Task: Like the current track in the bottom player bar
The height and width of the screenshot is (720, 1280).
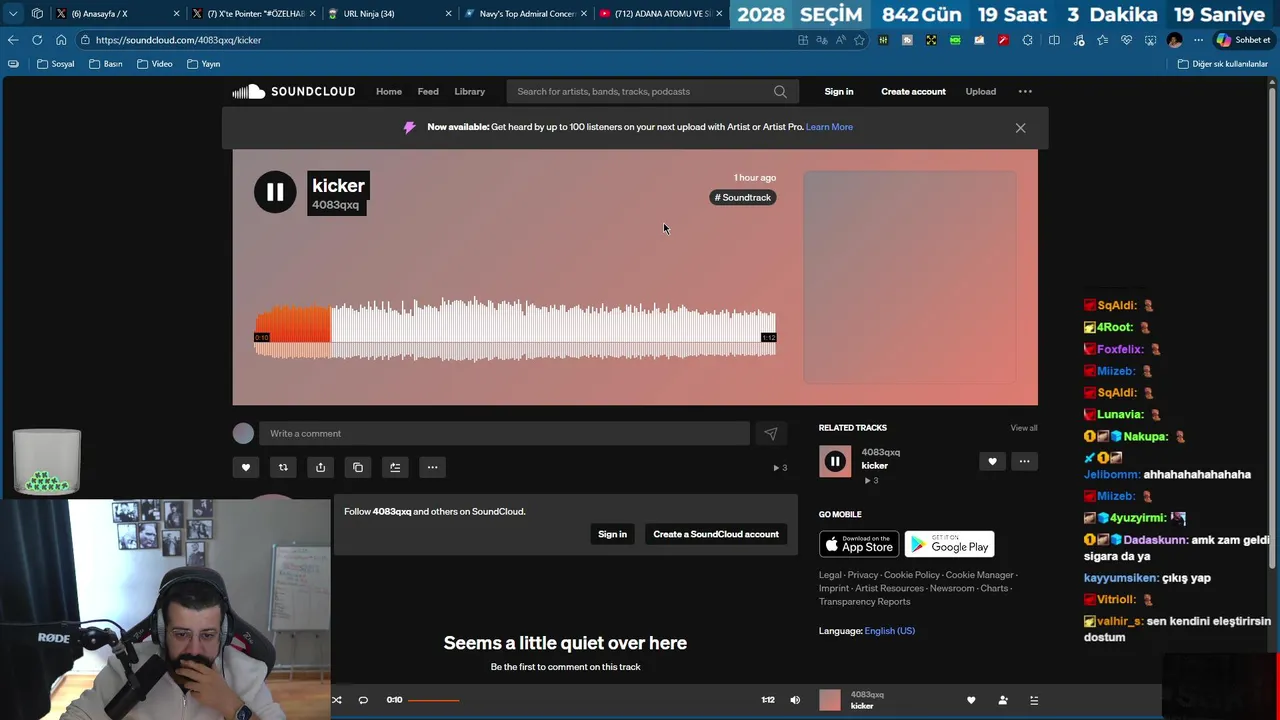Action: pyautogui.click(x=971, y=700)
